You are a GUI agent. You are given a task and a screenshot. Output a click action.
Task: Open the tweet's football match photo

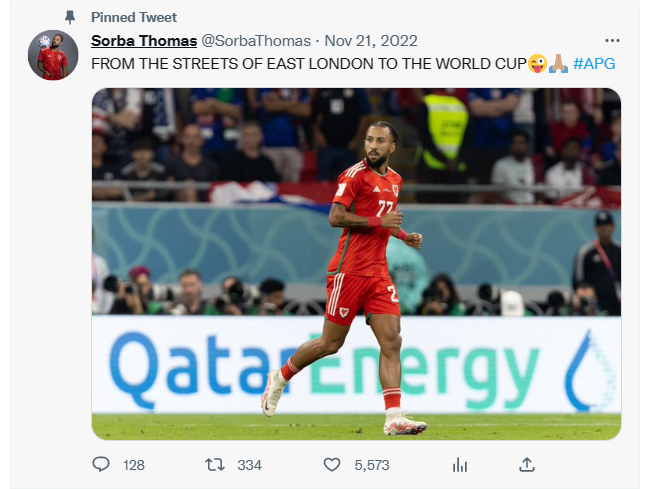tap(357, 264)
